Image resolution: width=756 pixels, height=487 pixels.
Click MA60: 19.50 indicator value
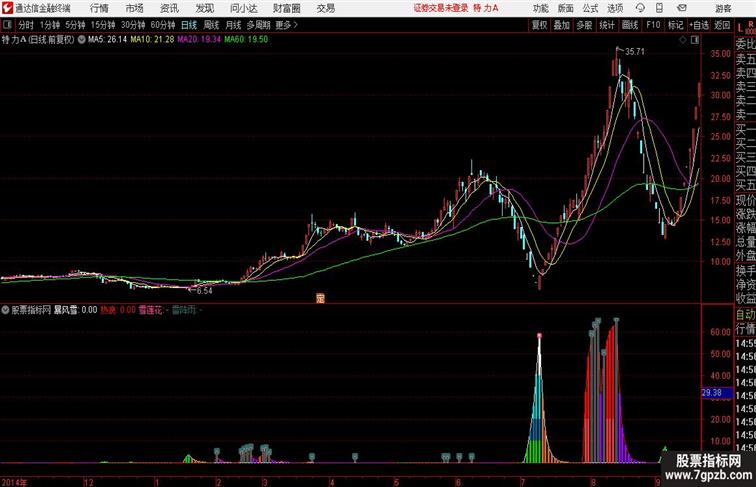pyautogui.click(x=246, y=40)
